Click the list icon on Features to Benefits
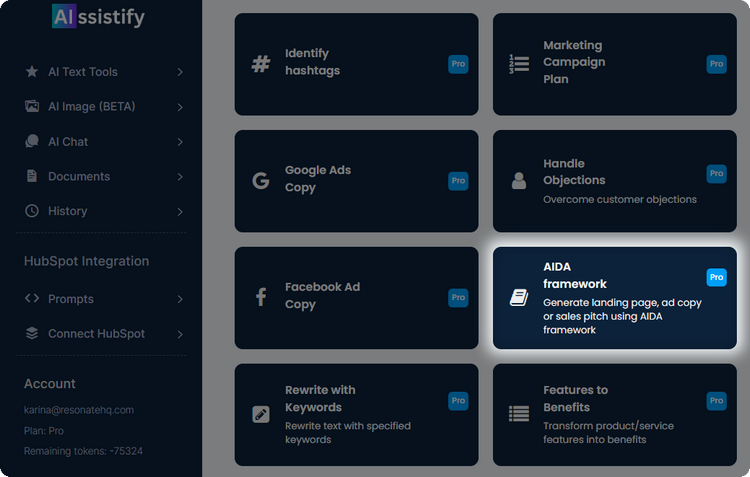750x477 pixels. 519,414
